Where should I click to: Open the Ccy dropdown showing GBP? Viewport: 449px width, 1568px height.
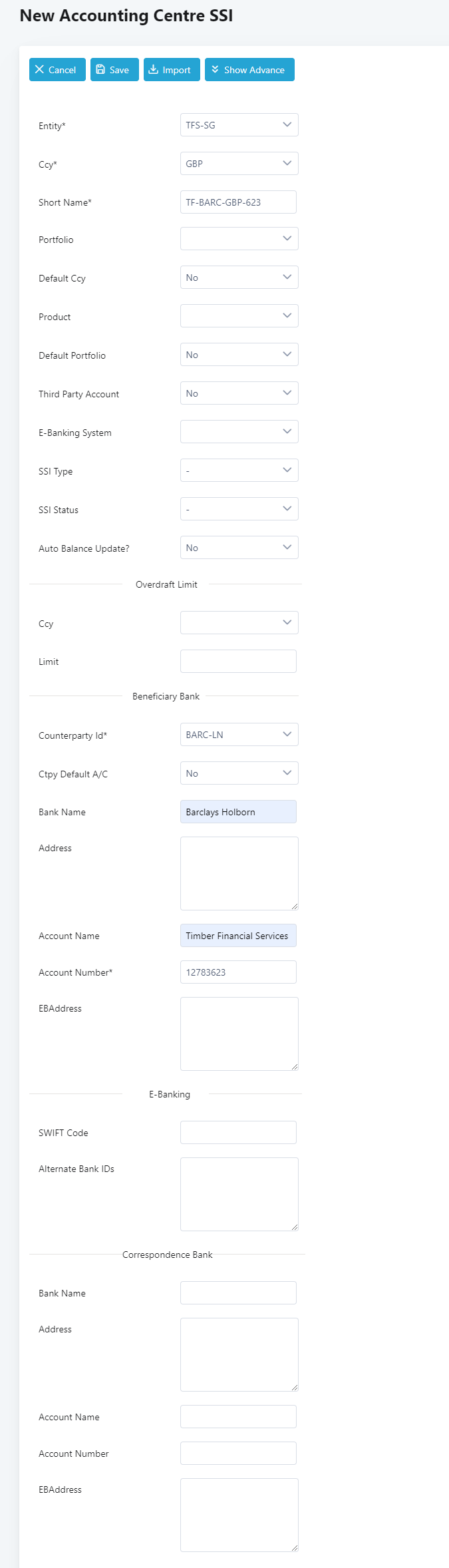pyautogui.click(x=239, y=164)
